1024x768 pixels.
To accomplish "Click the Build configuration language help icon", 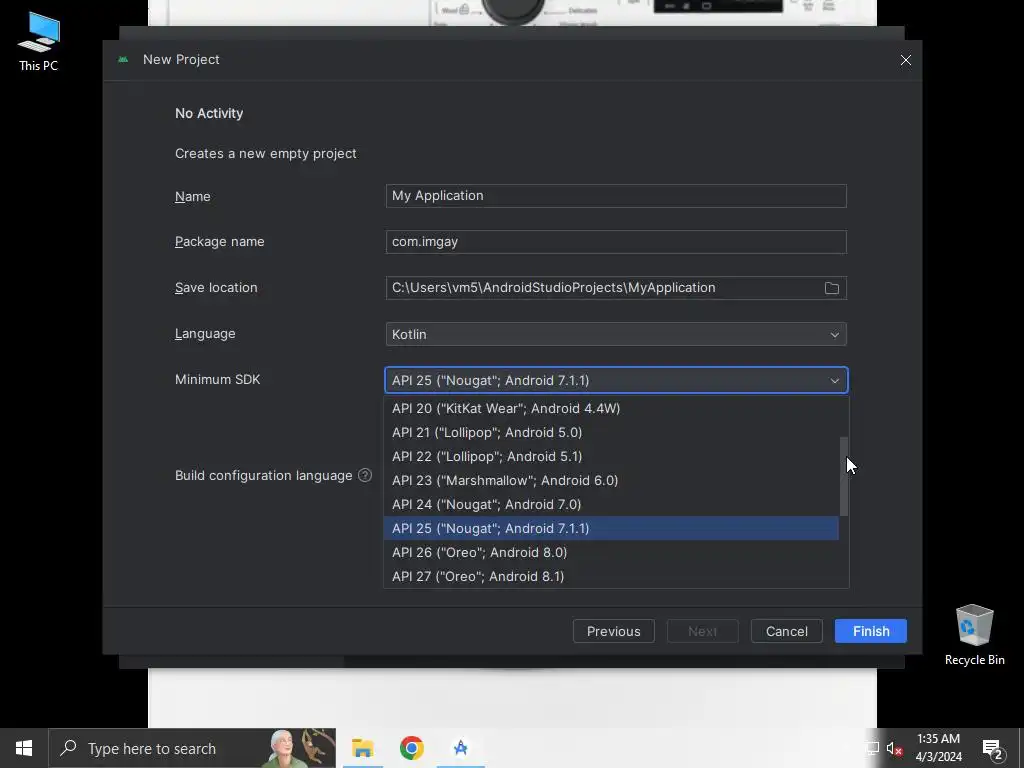I will pos(365,475).
